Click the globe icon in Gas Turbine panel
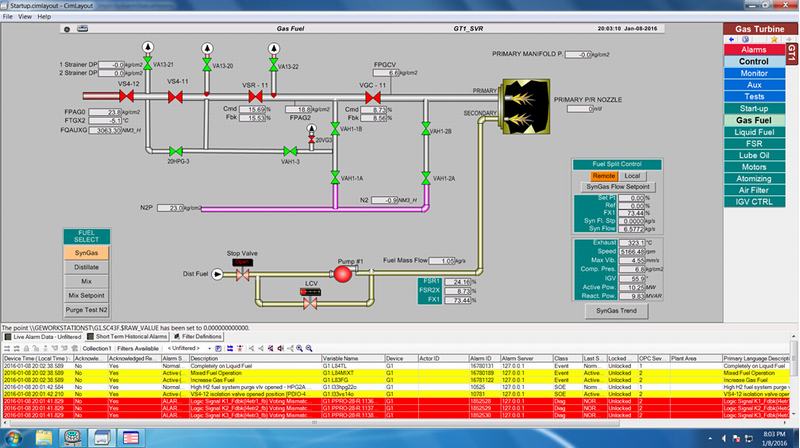 pos(745,39)
